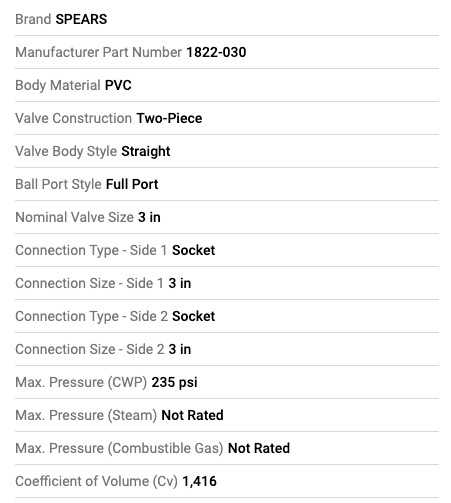Click the Manufacturer Part Number label
The width and height of the screenshot is (451, 503).
pos(99,52)
